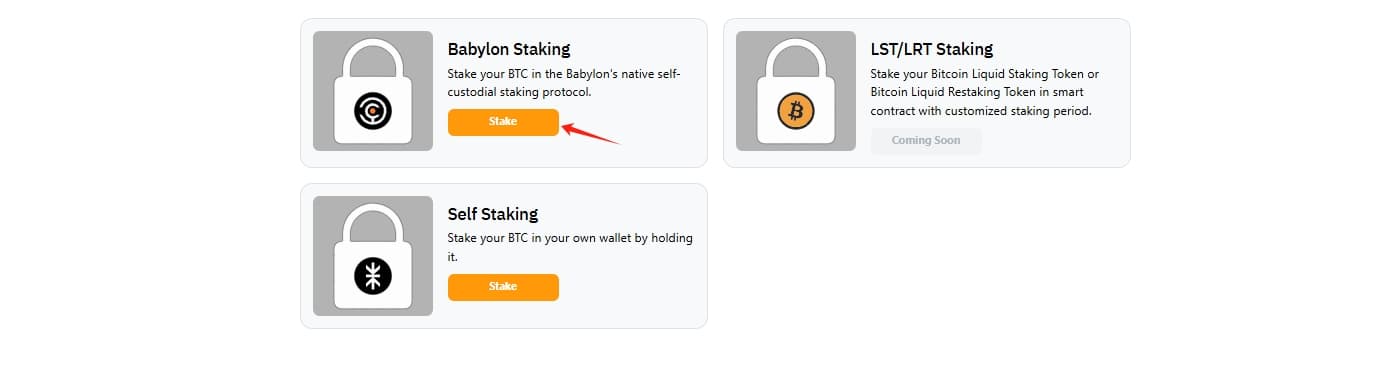Screen dimensions: 1393x368
Task: Click the 'Stake your Bitcoin Liquid Staking Token' line
Action: point(985,74)
